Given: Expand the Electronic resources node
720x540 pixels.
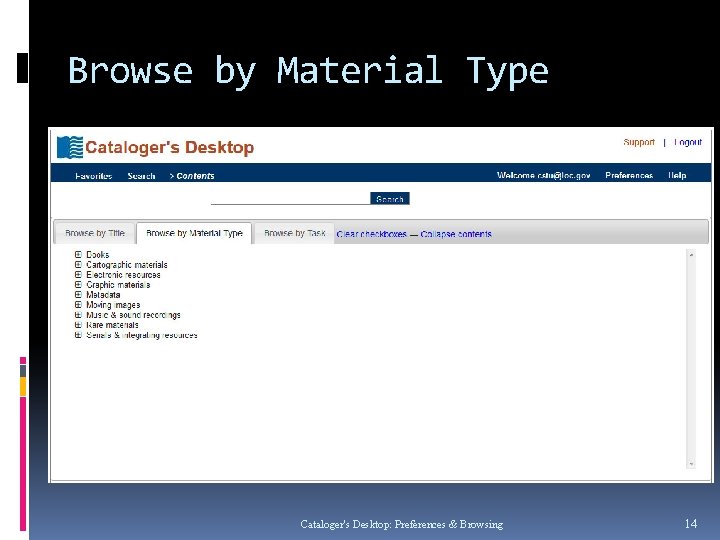Looking at the screenshot, I should (78, 275).
